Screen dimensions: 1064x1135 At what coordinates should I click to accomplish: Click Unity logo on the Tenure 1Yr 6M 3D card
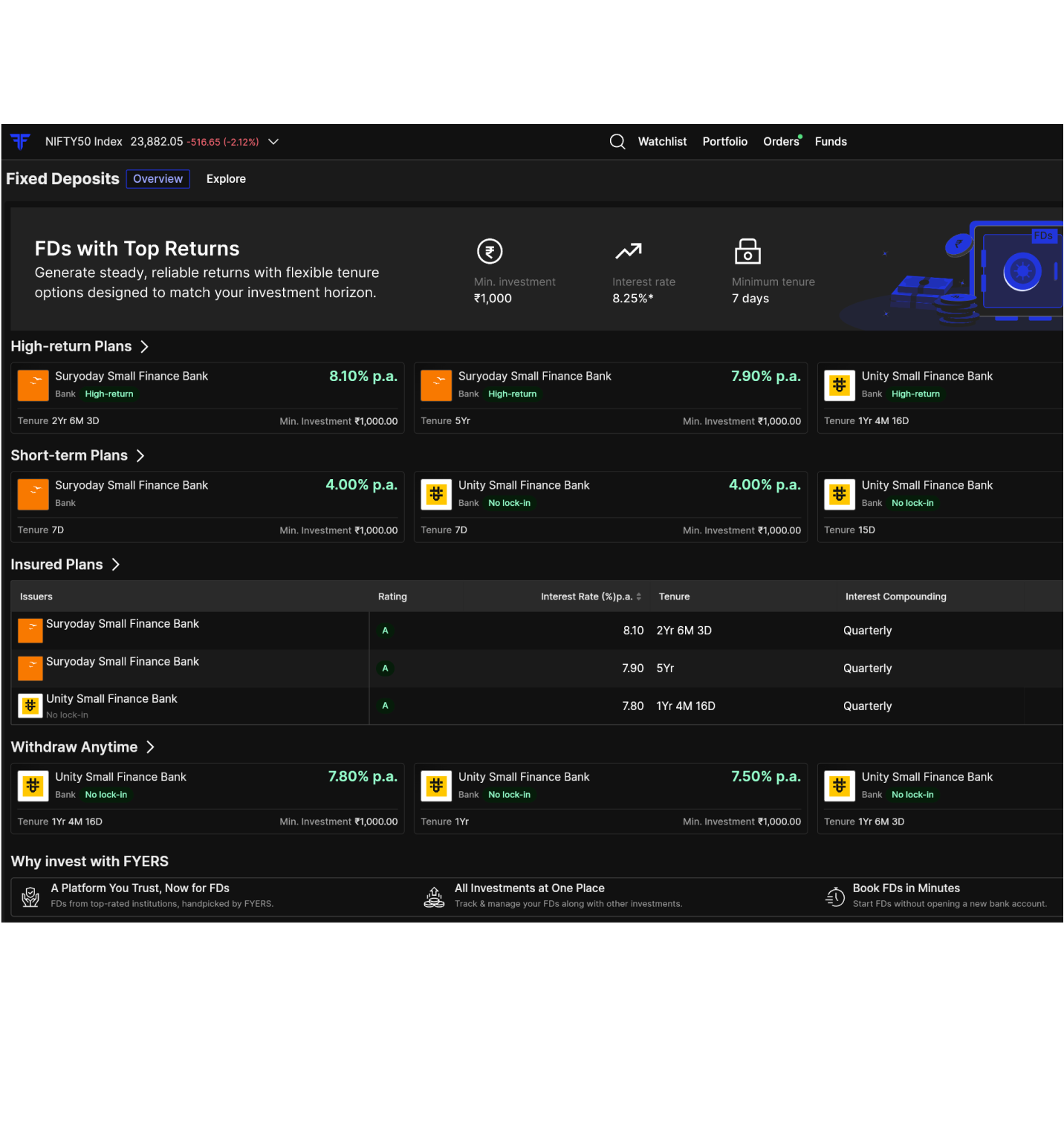[x=840, y=786]
